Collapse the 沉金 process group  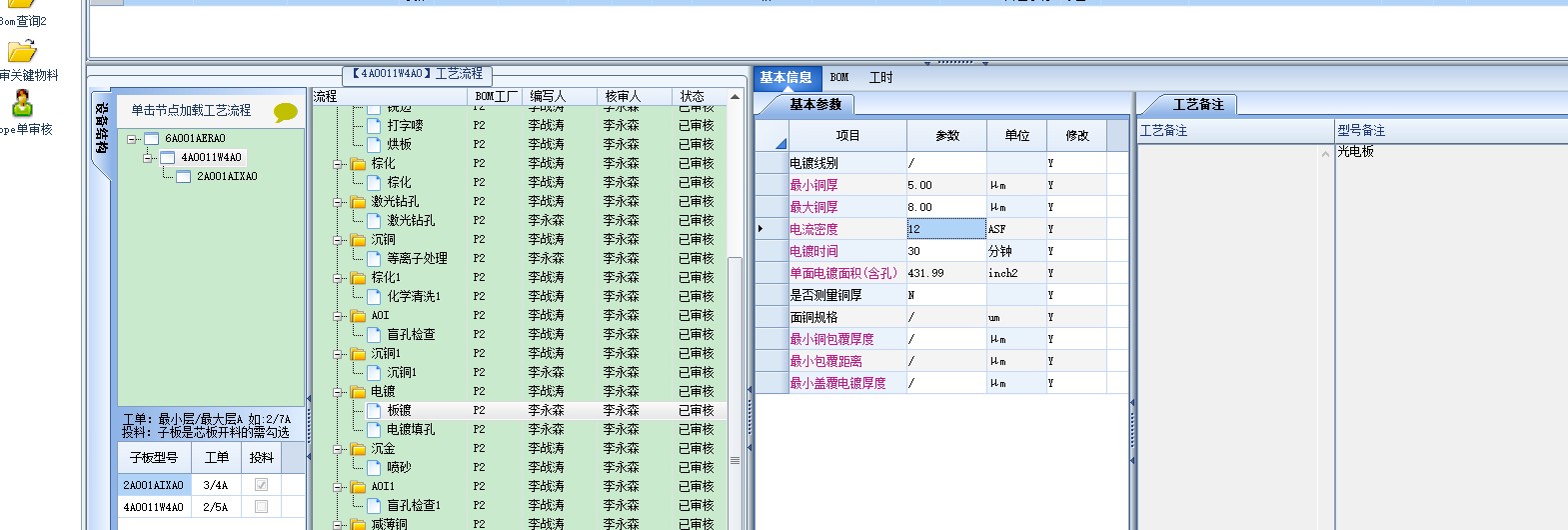338,449
